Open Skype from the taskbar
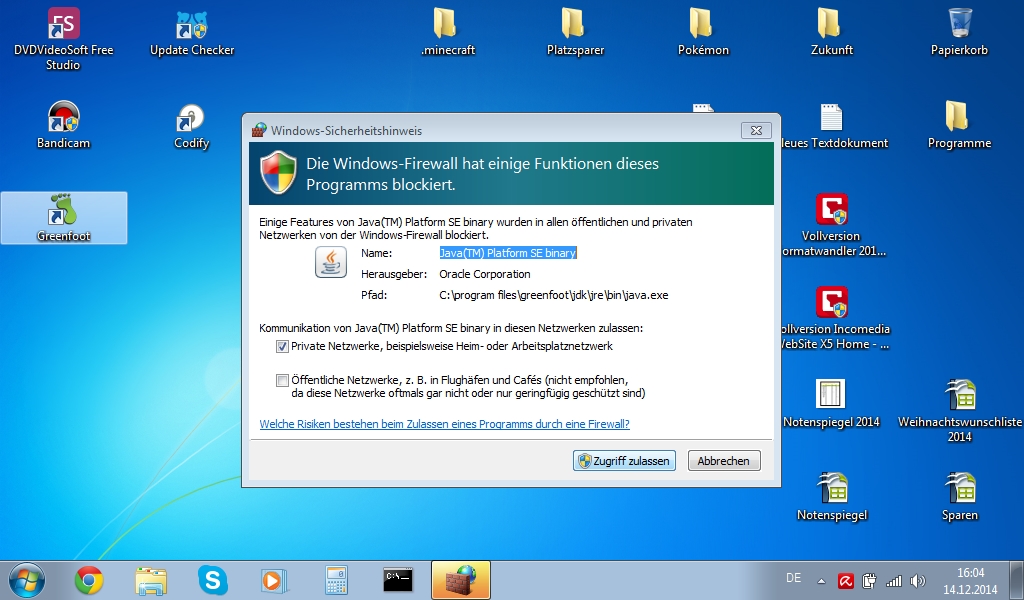This screenshot has height=600, width=1024. [x=213, y=580]
